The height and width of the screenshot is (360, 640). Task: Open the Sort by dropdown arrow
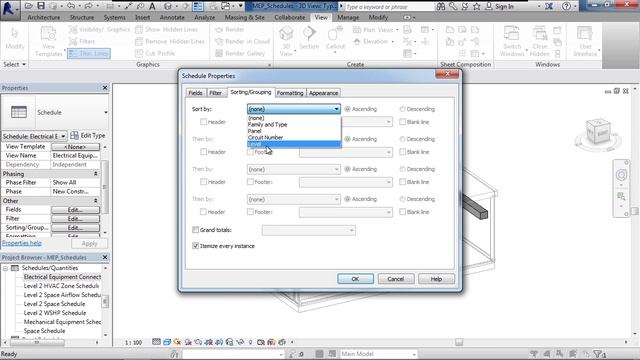(x=336, y=109)
